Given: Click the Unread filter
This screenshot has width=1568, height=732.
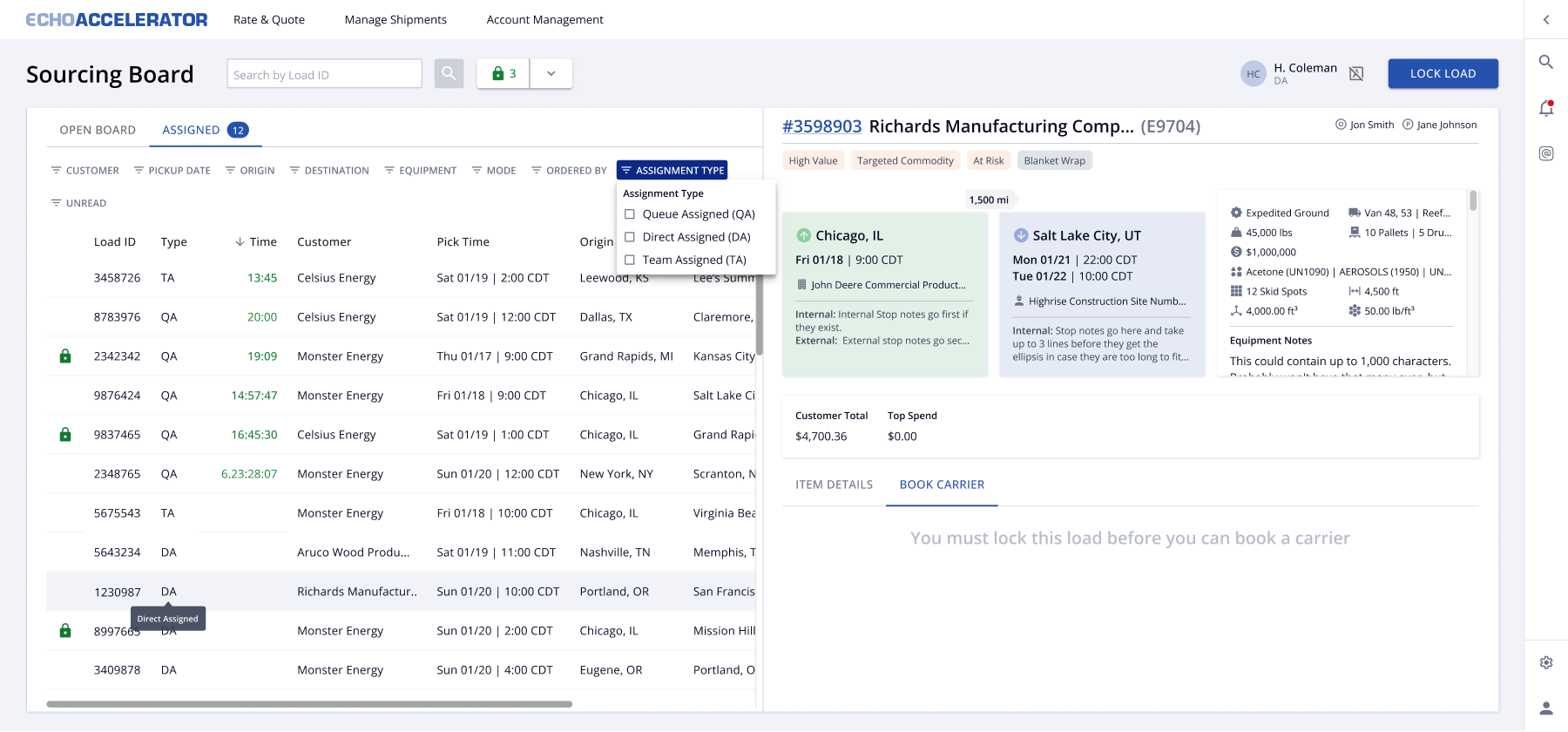Looking at the screenshot, I should click(x=78, y=203).
